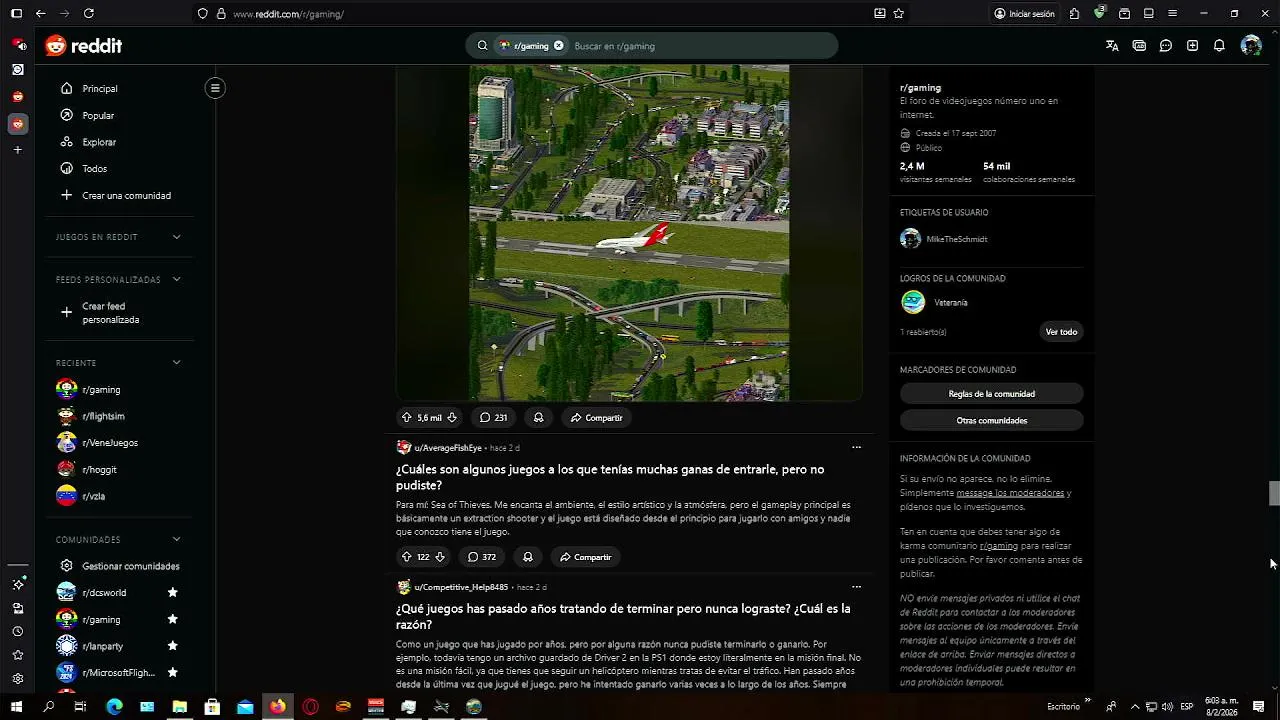Screen dimensions: 1280x720
Task: Open the translation icon in Reddit header
Action: 1112,45
